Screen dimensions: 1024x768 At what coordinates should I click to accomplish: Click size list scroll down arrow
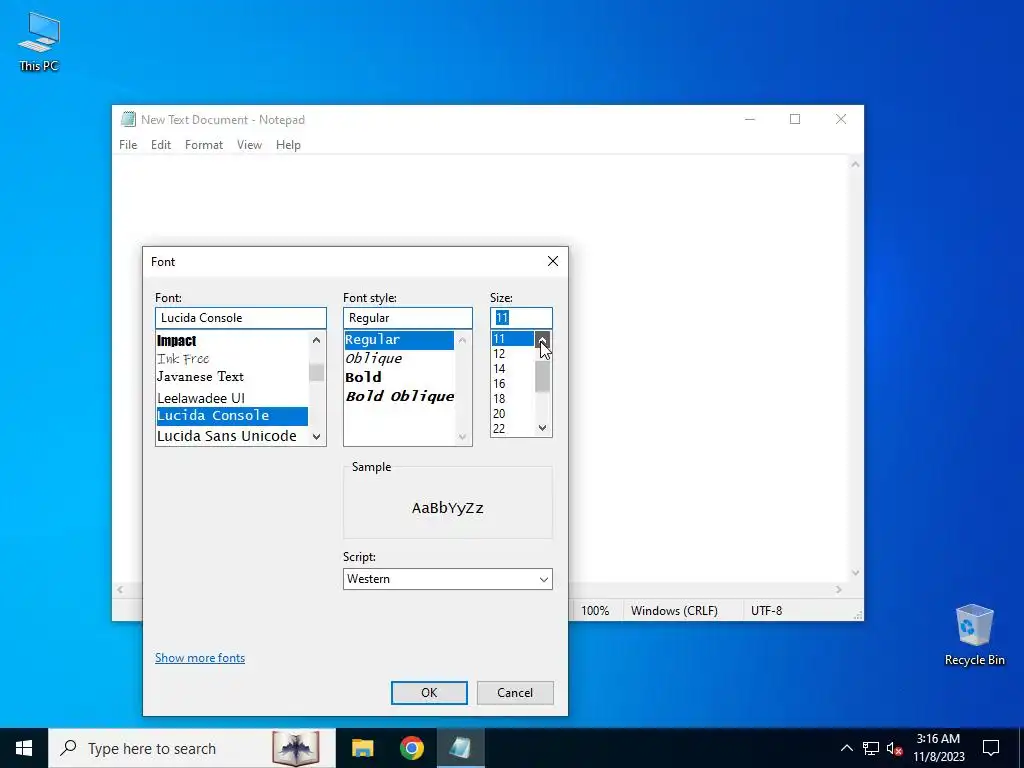(x=543, y=428)
